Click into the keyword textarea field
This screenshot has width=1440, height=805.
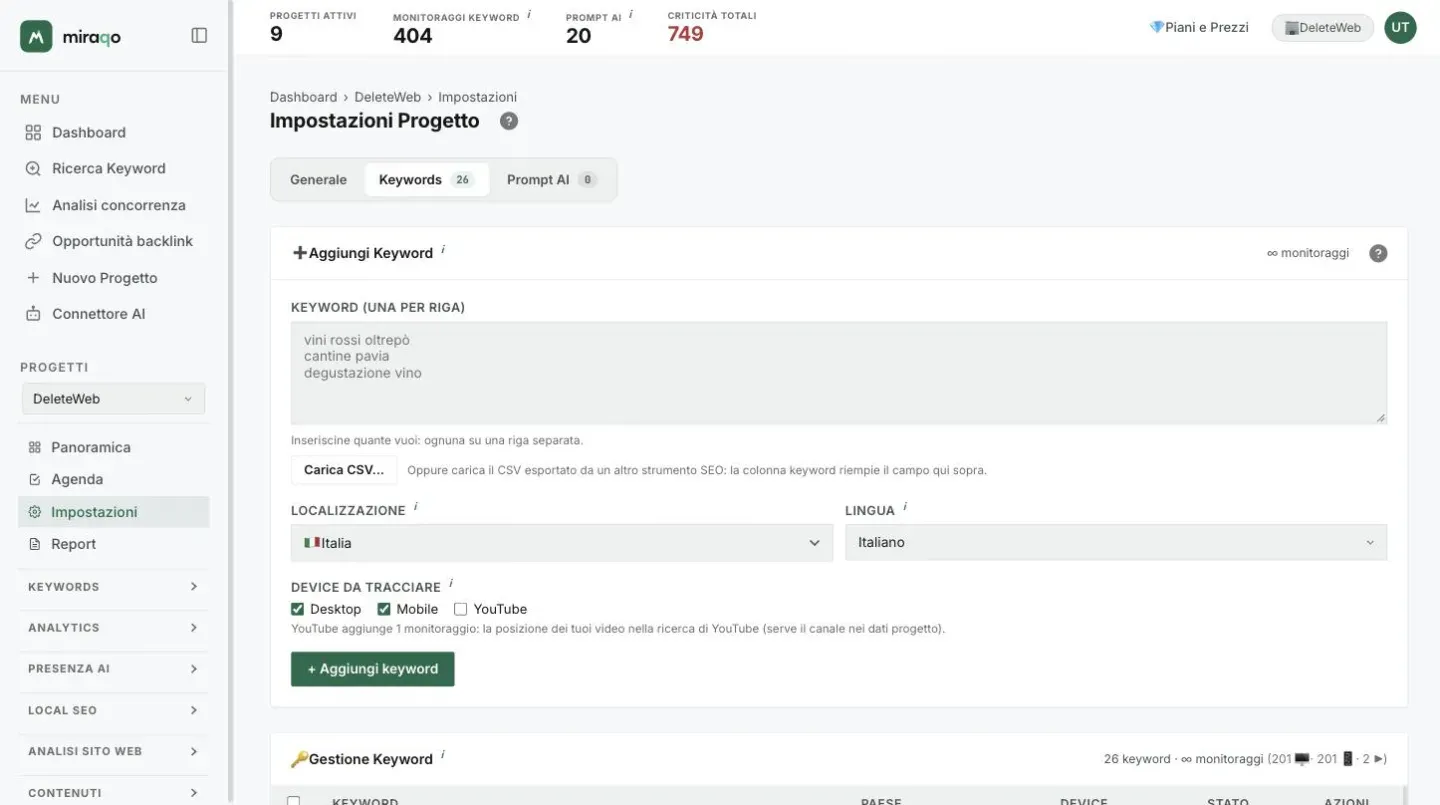(839, 373)
